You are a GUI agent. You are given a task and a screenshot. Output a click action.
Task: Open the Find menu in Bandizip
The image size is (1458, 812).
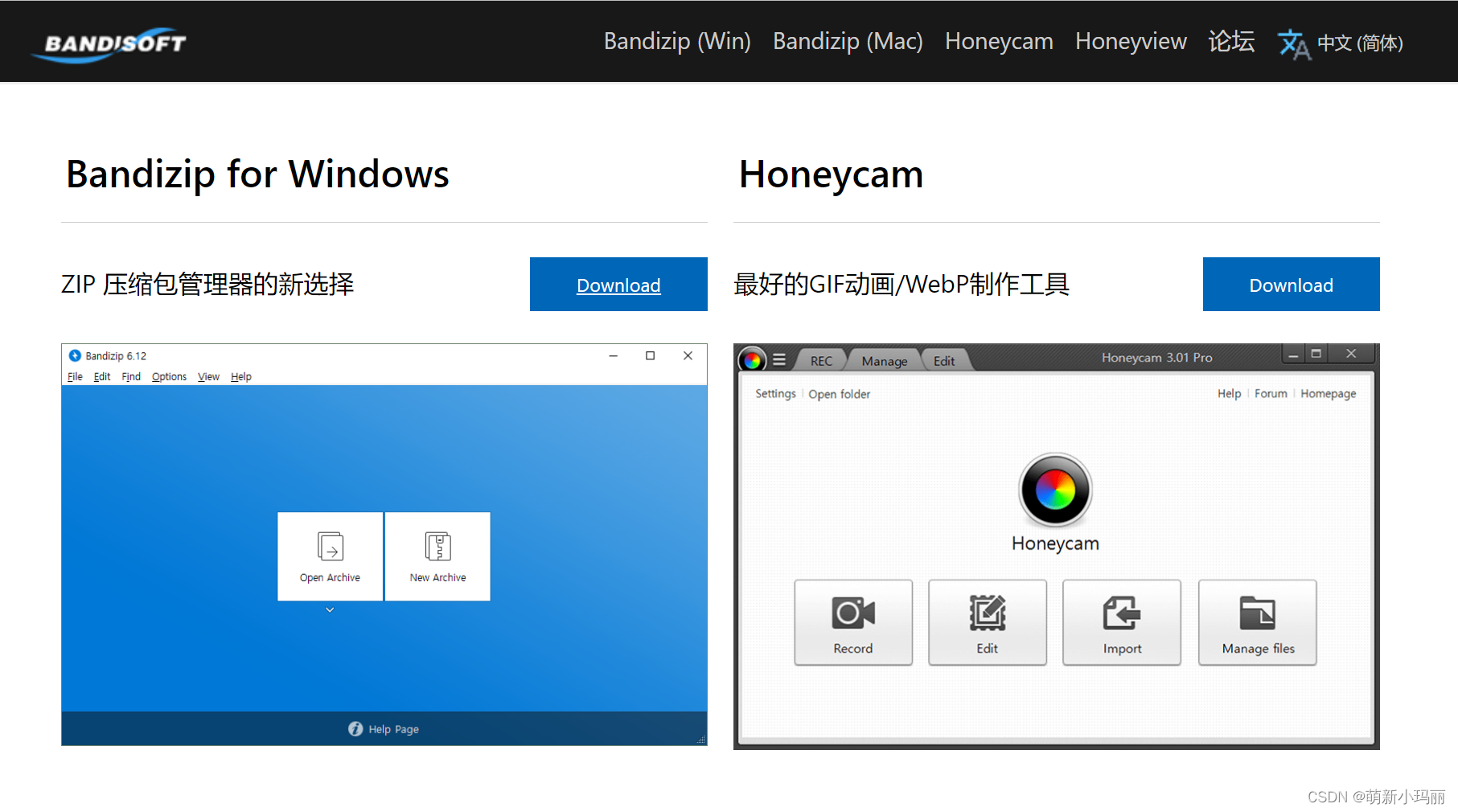(131, 376)
